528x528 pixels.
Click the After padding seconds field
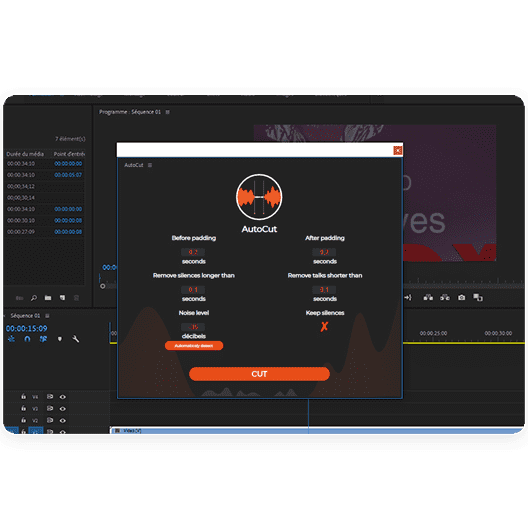click(324, 252)
